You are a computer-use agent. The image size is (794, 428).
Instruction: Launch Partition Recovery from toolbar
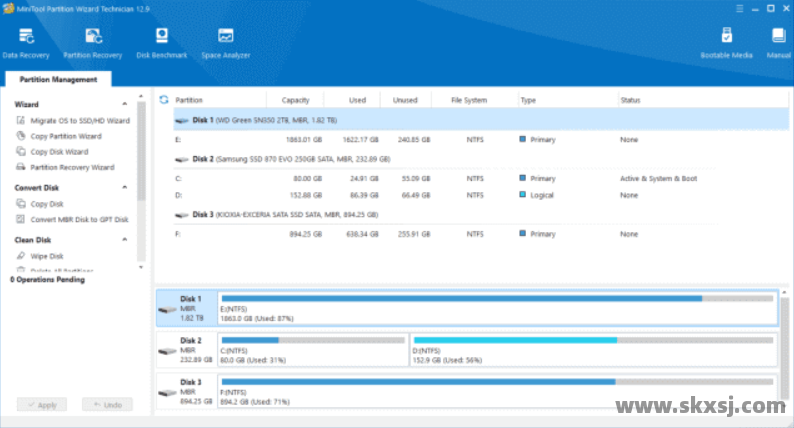tap(92, 42)
